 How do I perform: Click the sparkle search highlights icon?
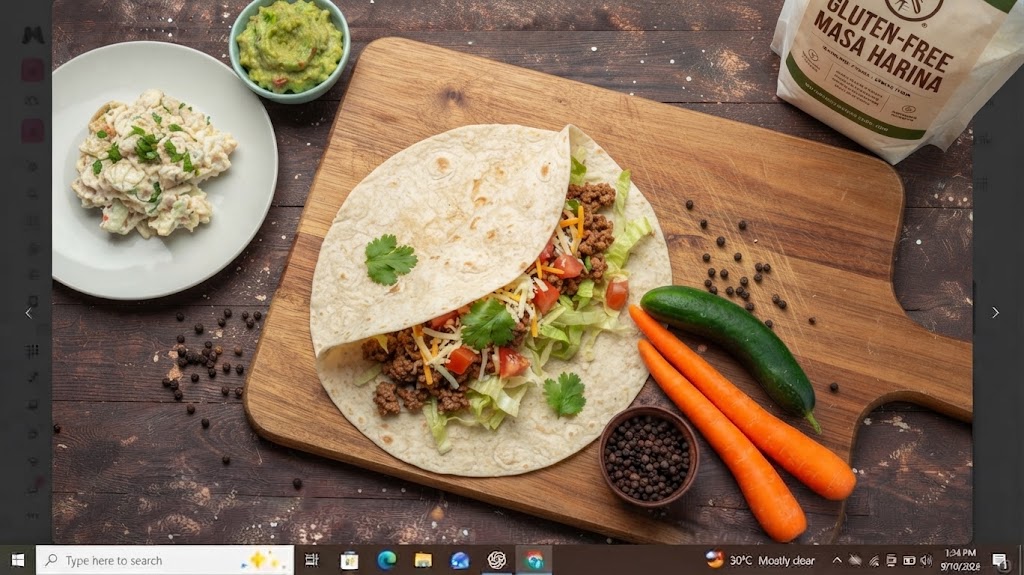263,560
